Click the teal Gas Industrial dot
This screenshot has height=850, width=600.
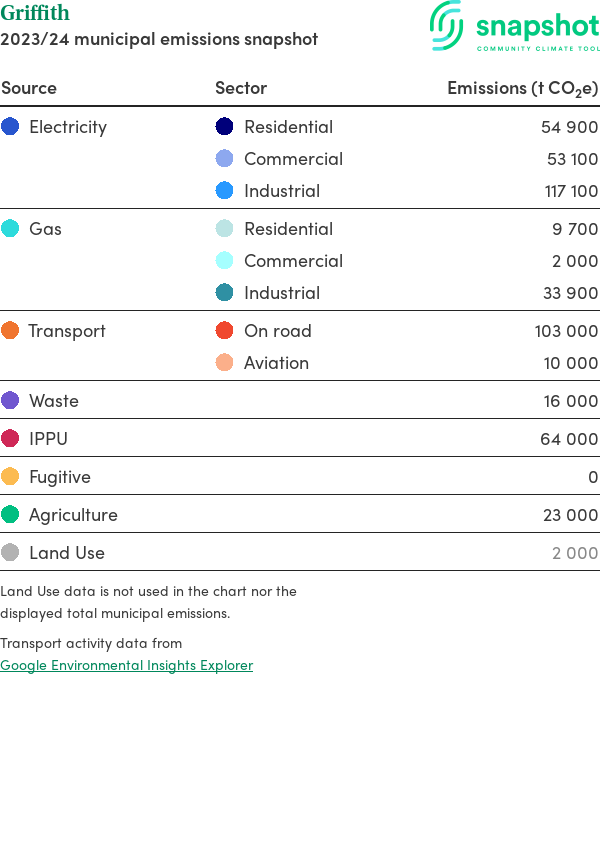[225, 293]
